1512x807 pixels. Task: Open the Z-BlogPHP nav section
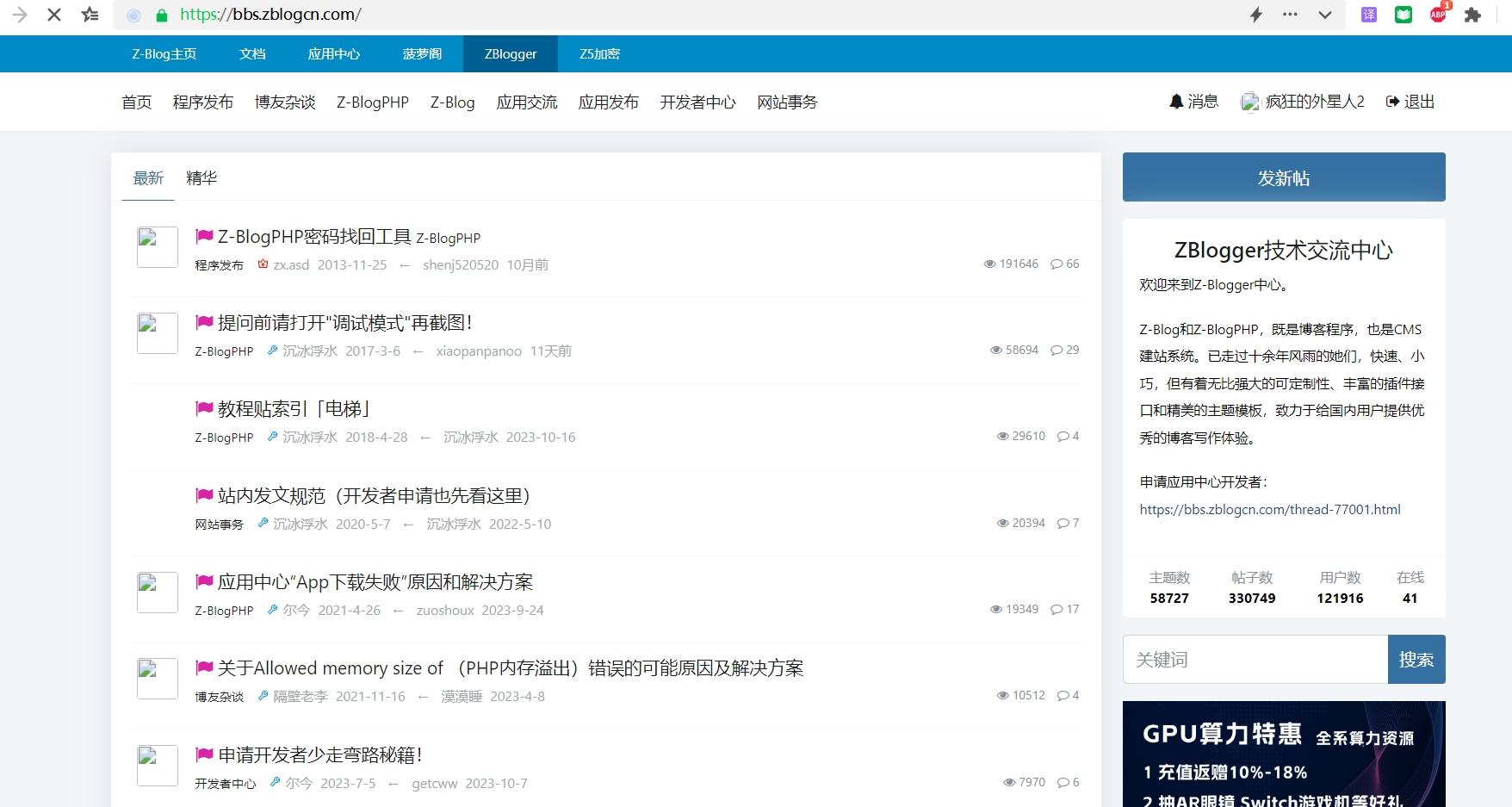click(373, 102)
